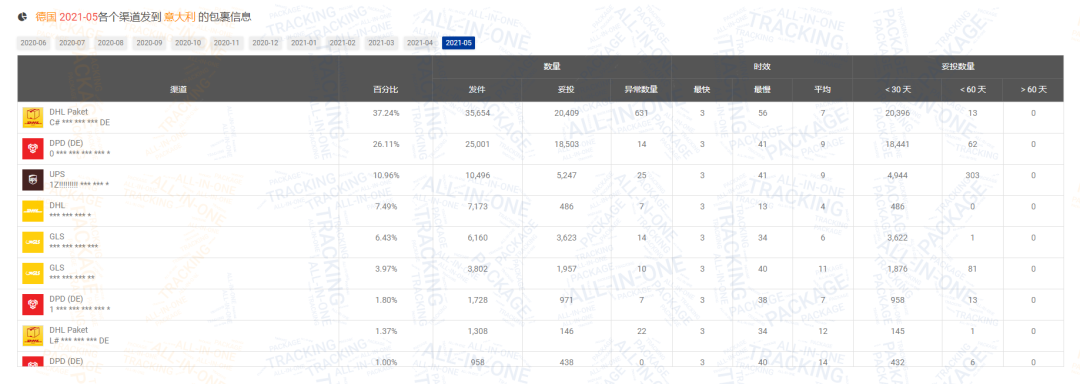Choose the 2021-01 month tab
1080x384 pixels.
(304, 43)
